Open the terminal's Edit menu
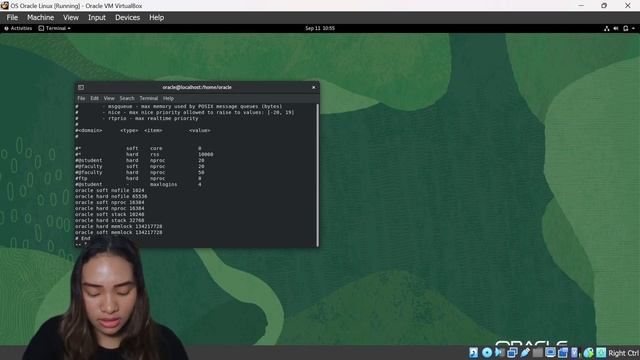Screen dimensions: 640x360 click(x=94, y=98)
